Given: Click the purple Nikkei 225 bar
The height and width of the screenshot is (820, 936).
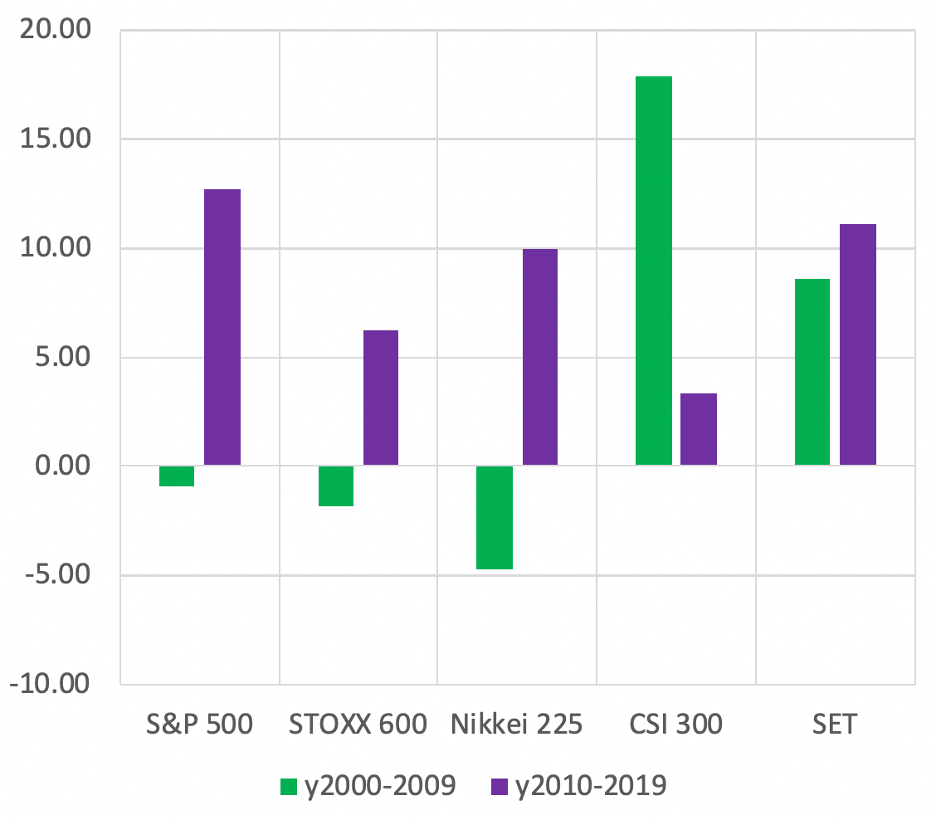Looking at the screenshot, I should [x=540, y=357].
